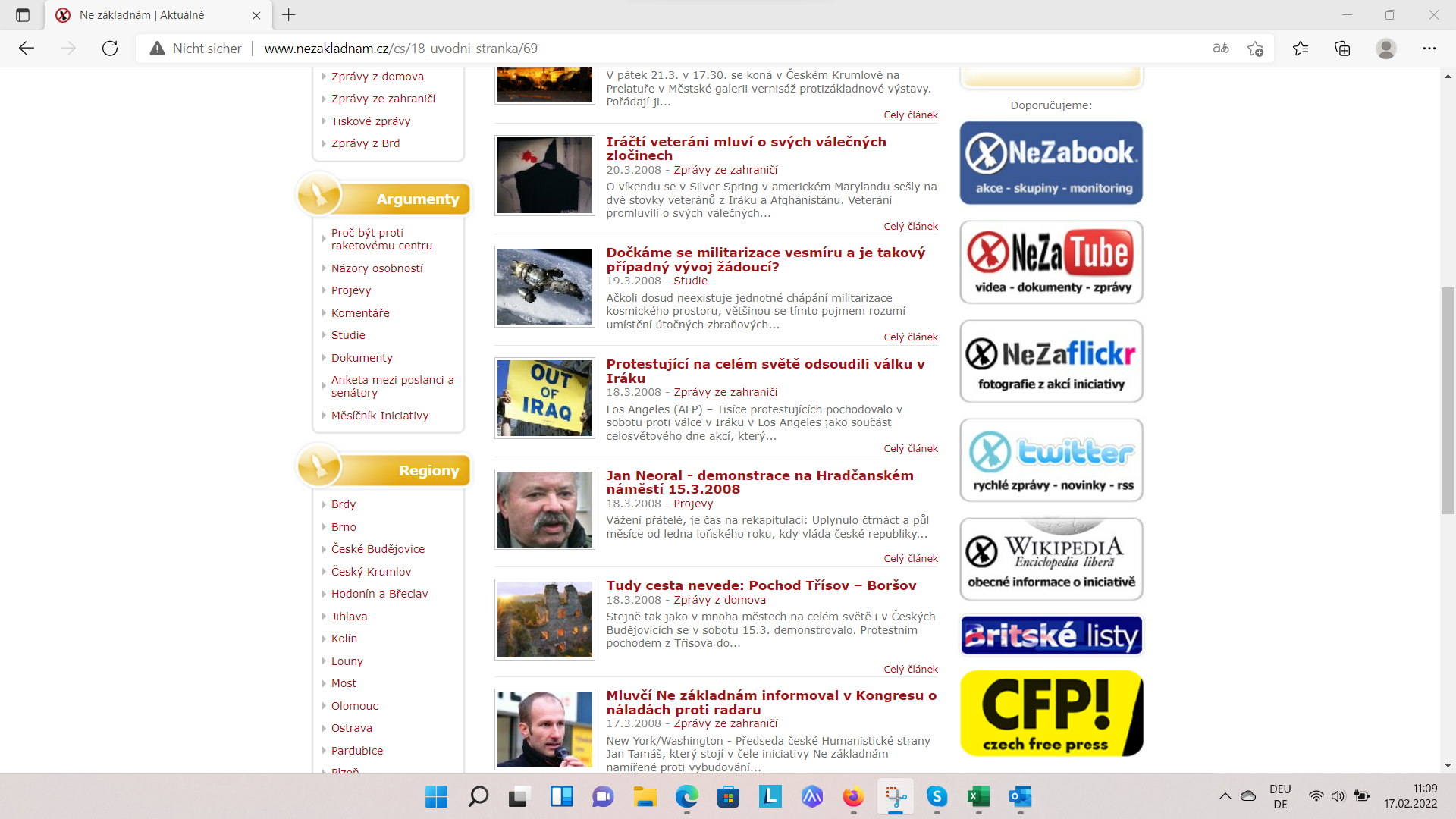1456x819 pixels.
Task: Click the vertical page scrollbar thumb
Action: 1448,401
